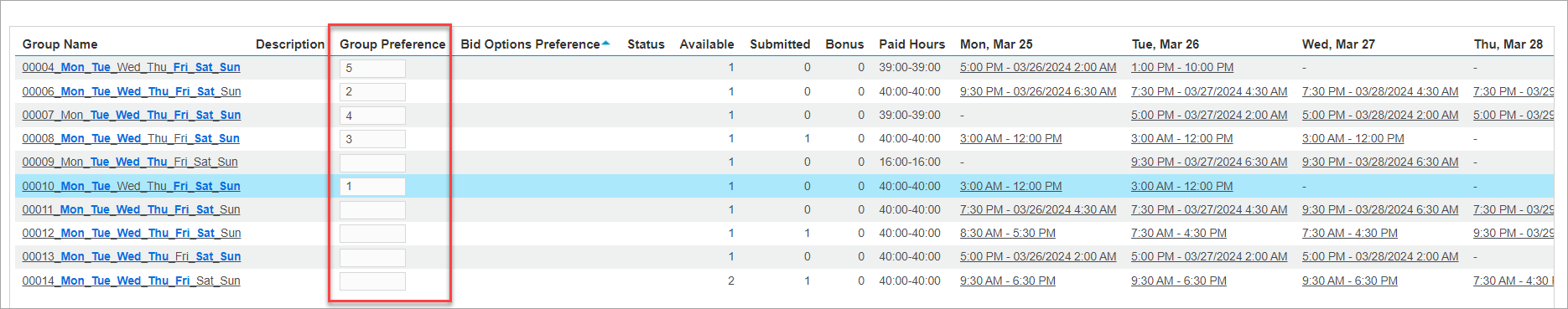
Task: Open Tuesday 5:00 PM shift for group 00007
Action: 1209,115
